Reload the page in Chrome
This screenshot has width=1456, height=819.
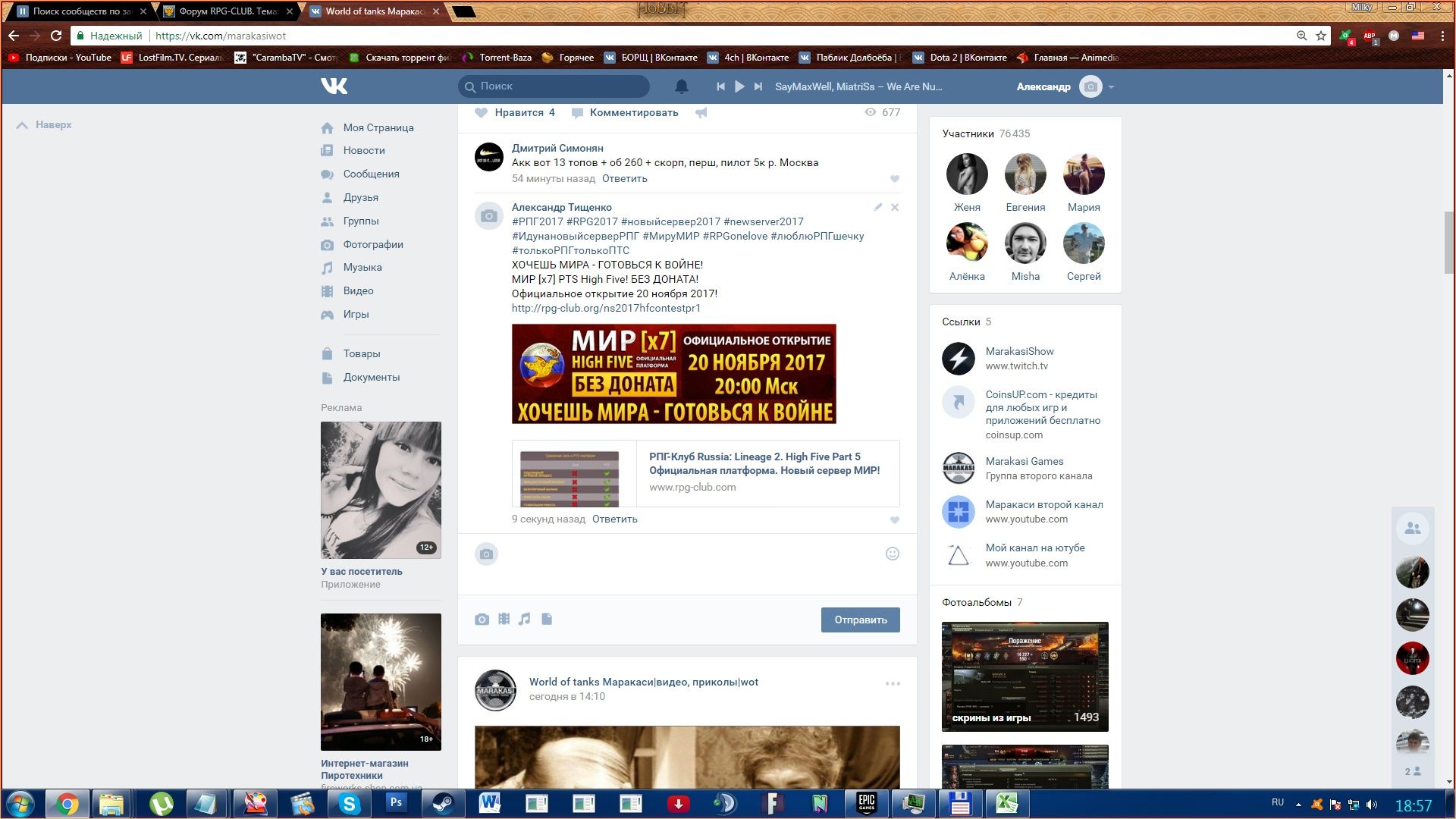click(55, 36)
